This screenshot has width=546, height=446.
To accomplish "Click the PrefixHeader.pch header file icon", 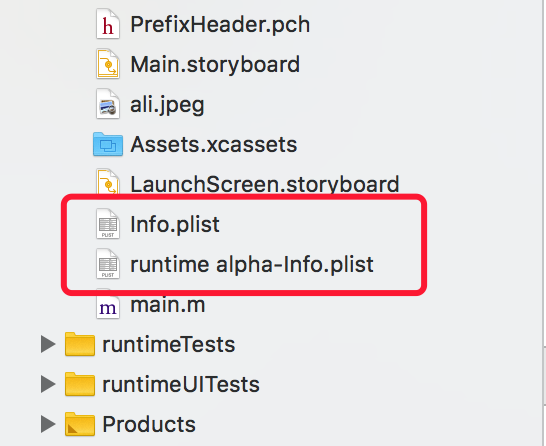I will [x=108, y=24].
